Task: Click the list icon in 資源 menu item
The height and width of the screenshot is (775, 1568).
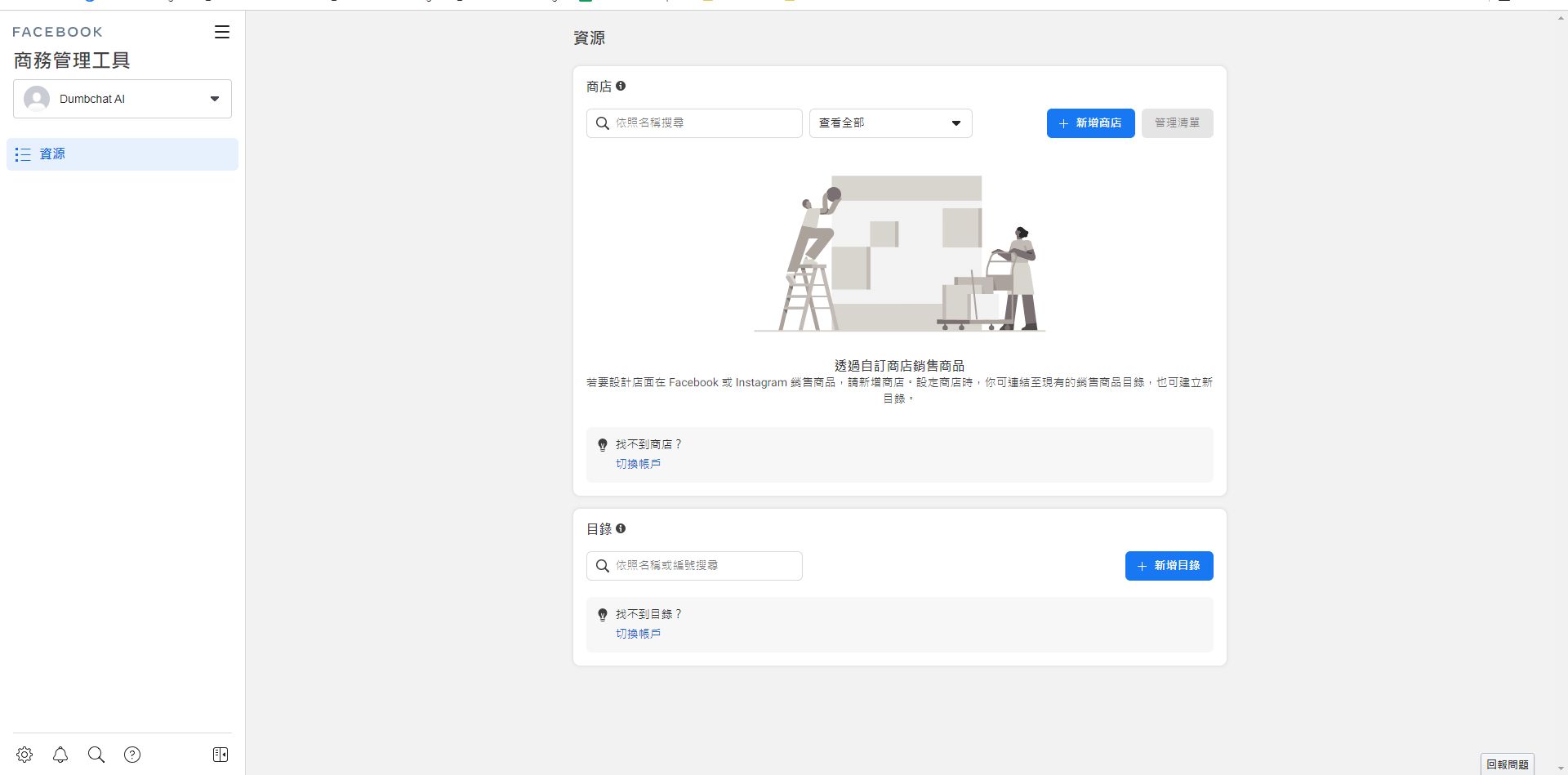Action: pyautogui.click(x=23, y=154)
